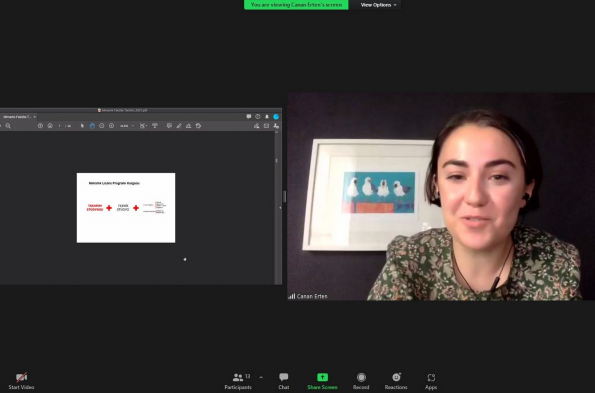Click the next page down-arrow icon
The image size is (595, 393).
click(50, 126)
